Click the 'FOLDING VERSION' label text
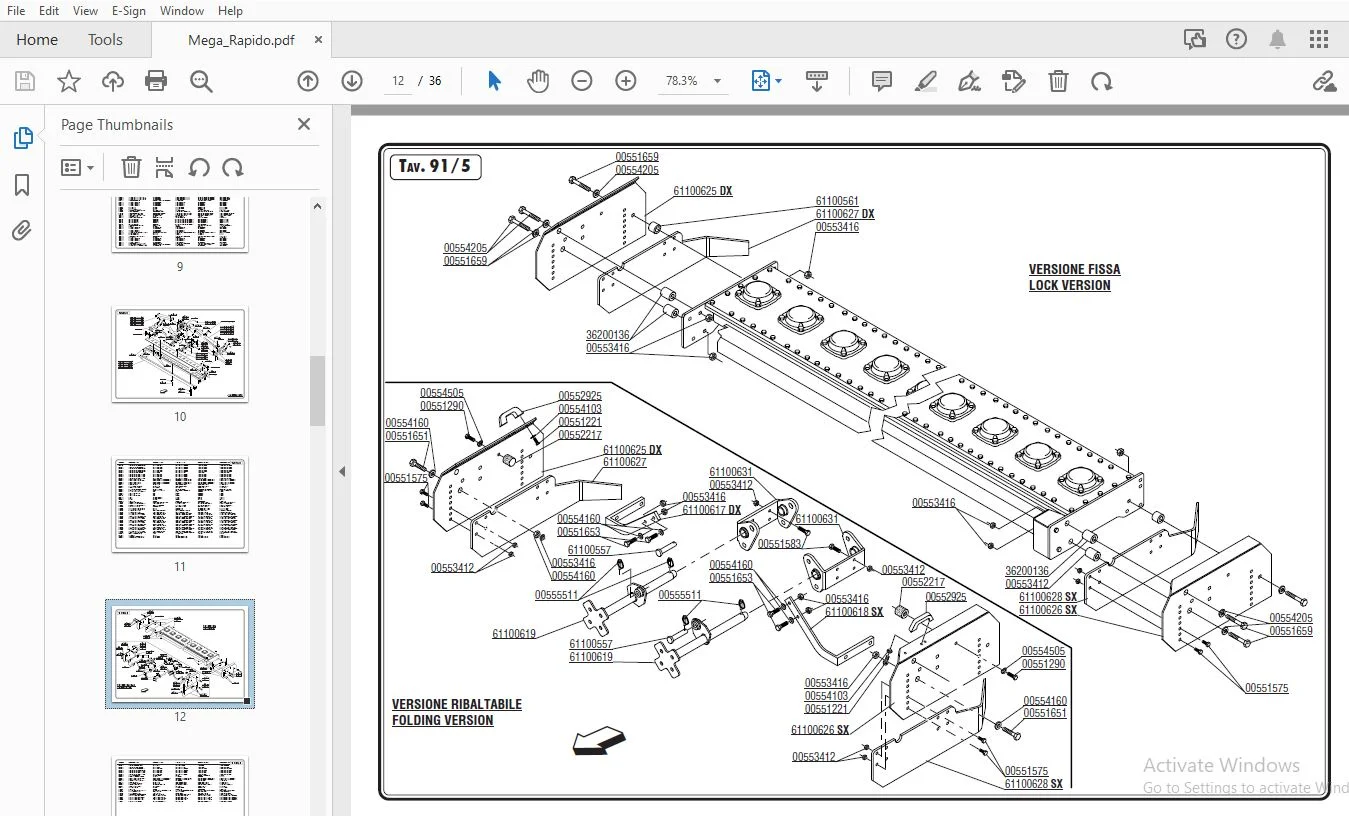1349x816 pixels. coord(443,720)
